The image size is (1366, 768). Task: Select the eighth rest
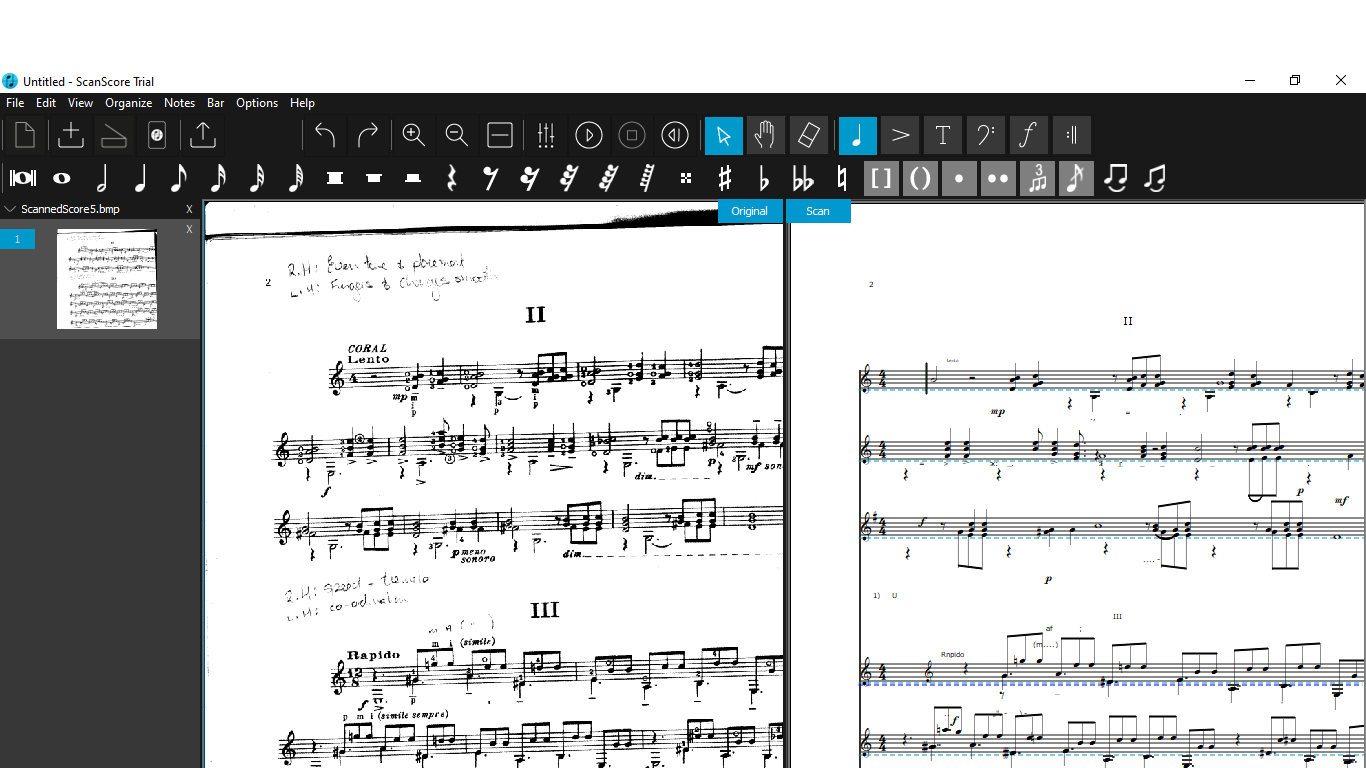[x=491, y=178]
